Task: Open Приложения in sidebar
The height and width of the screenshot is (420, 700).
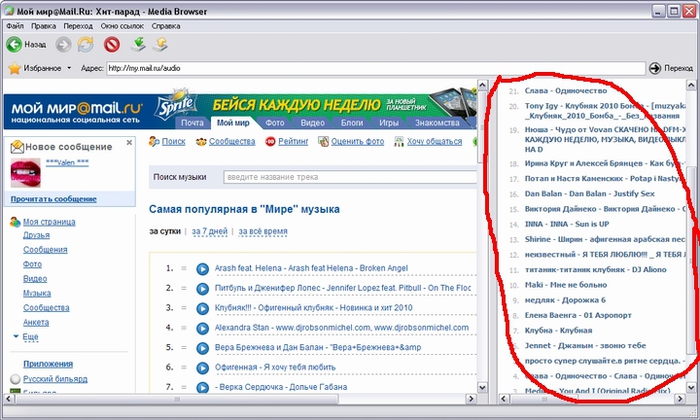Action: click(48, 364)
